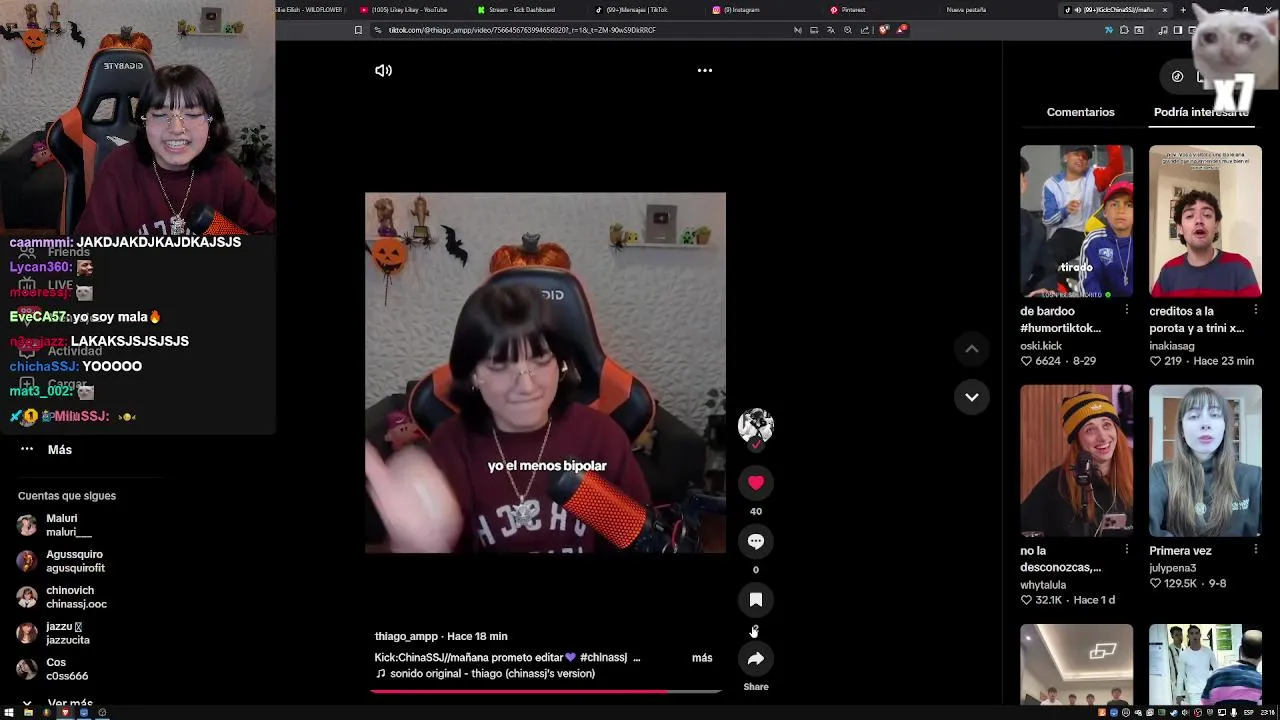The width and height of the screenshot is (1280, 720).
Task: Click the three-dot Más icon in the sidebar
Action: (x=27, y=449)
